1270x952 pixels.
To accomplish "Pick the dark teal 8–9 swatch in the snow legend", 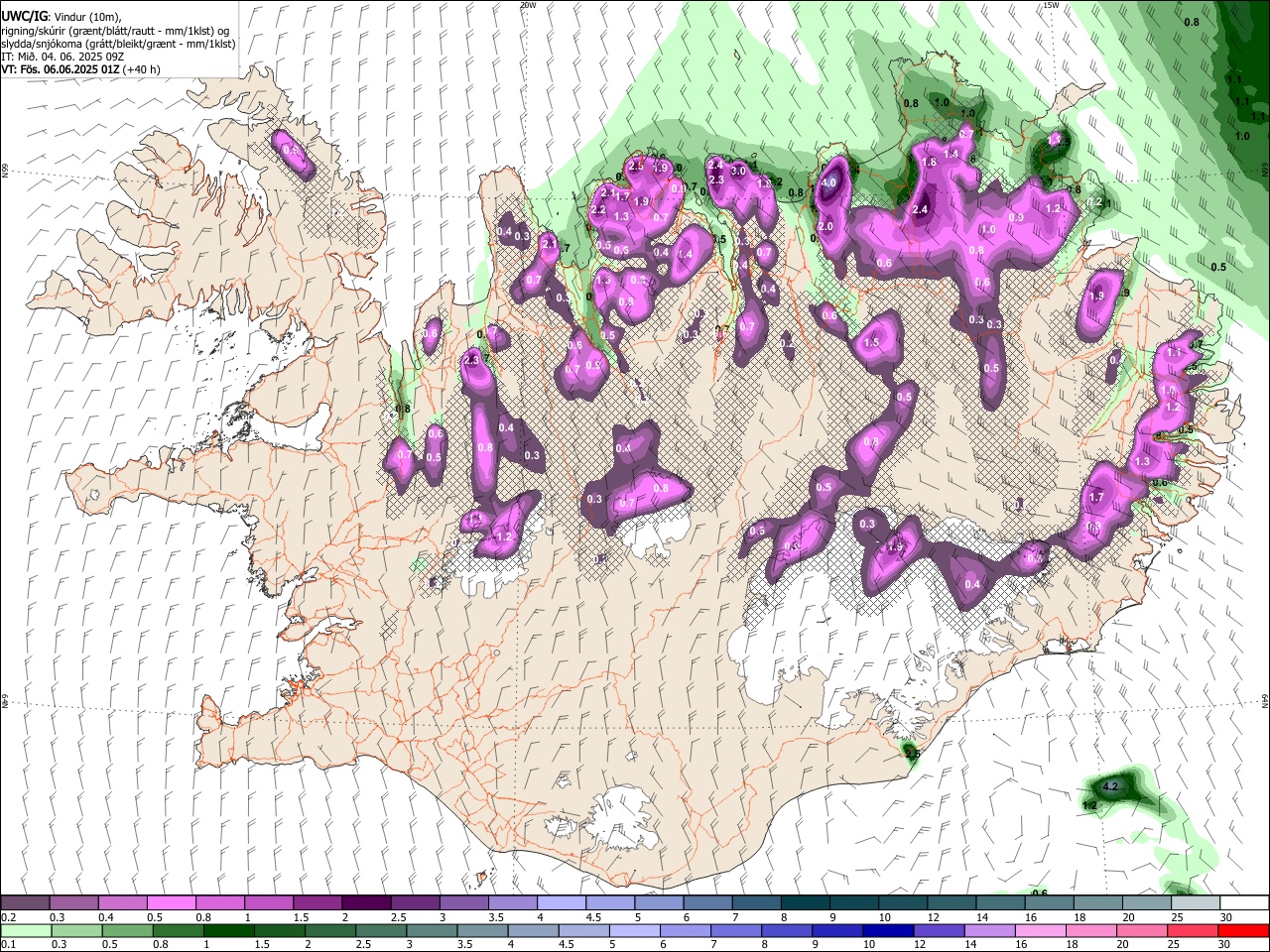I will click(x=806, y=903).
